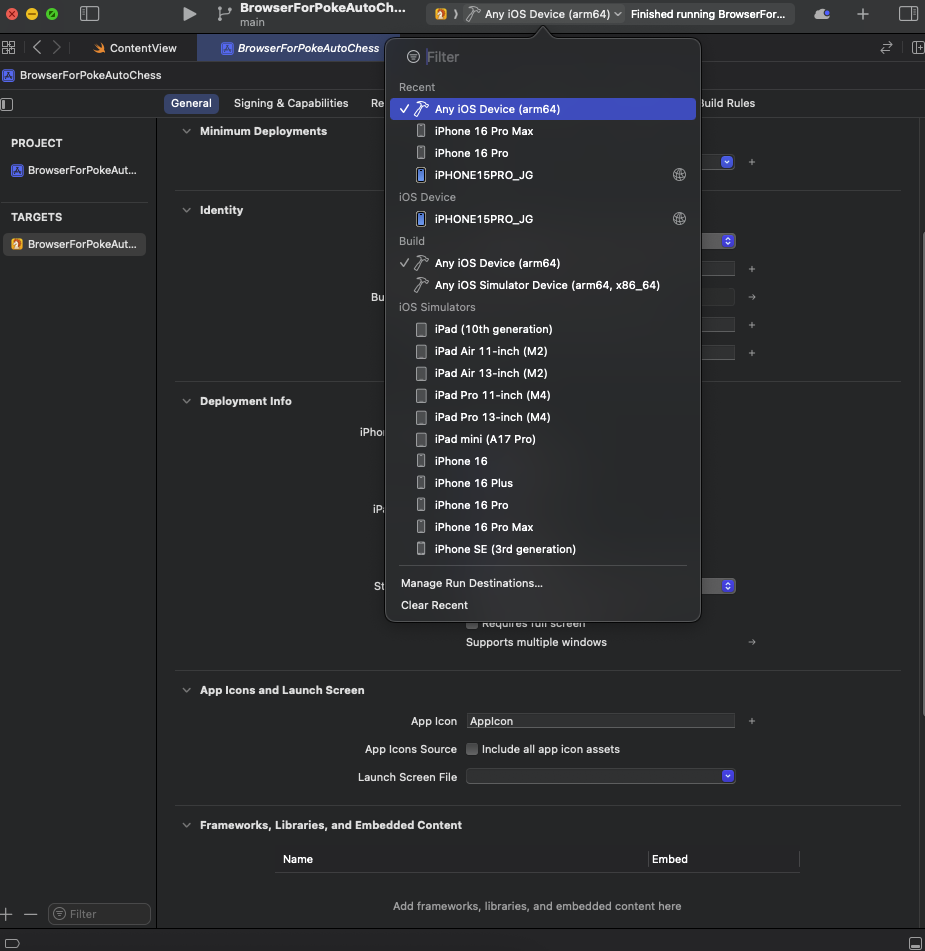Open the Minimum Deployments version dropdown

pos(727,162)
